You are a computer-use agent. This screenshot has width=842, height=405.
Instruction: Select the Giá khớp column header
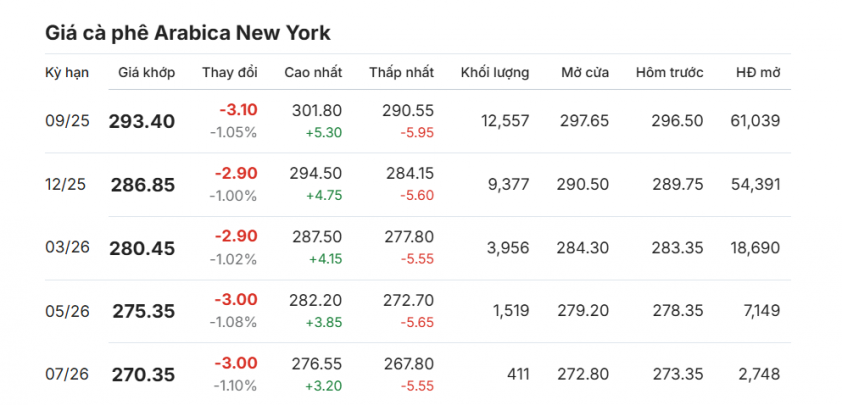[x=147, y=73]
